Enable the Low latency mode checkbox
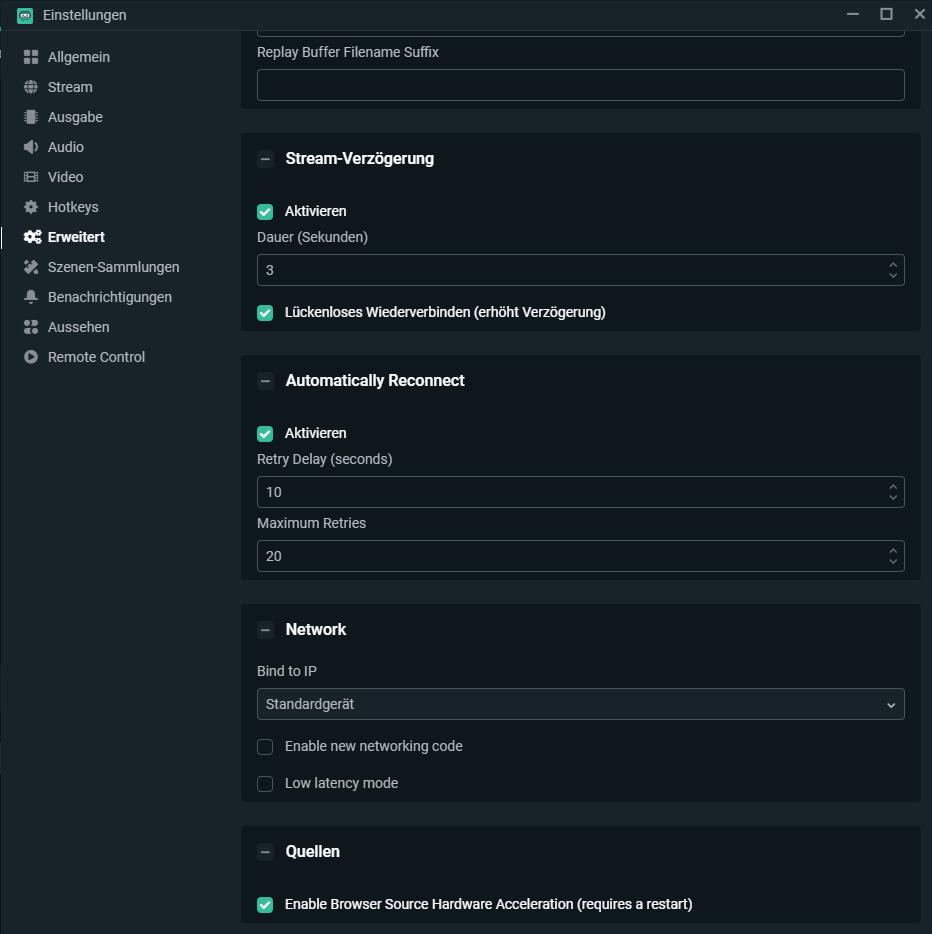Screen dimensions: 932x934 point(265,784)
